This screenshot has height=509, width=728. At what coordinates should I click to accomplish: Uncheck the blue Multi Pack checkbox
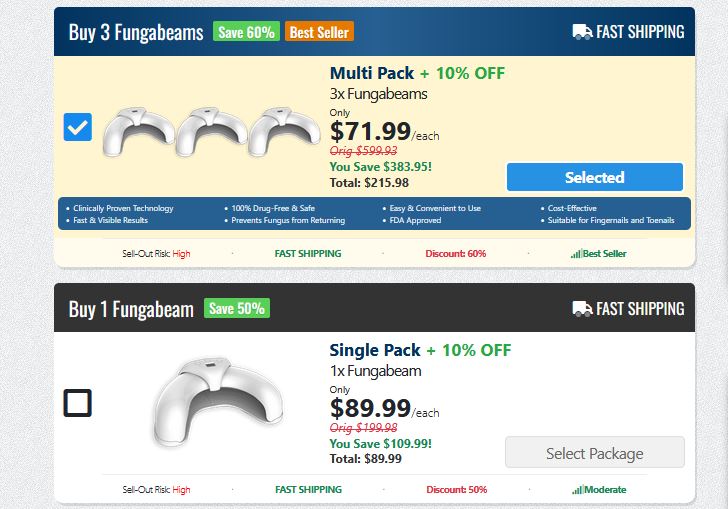[x=78, y=127]
